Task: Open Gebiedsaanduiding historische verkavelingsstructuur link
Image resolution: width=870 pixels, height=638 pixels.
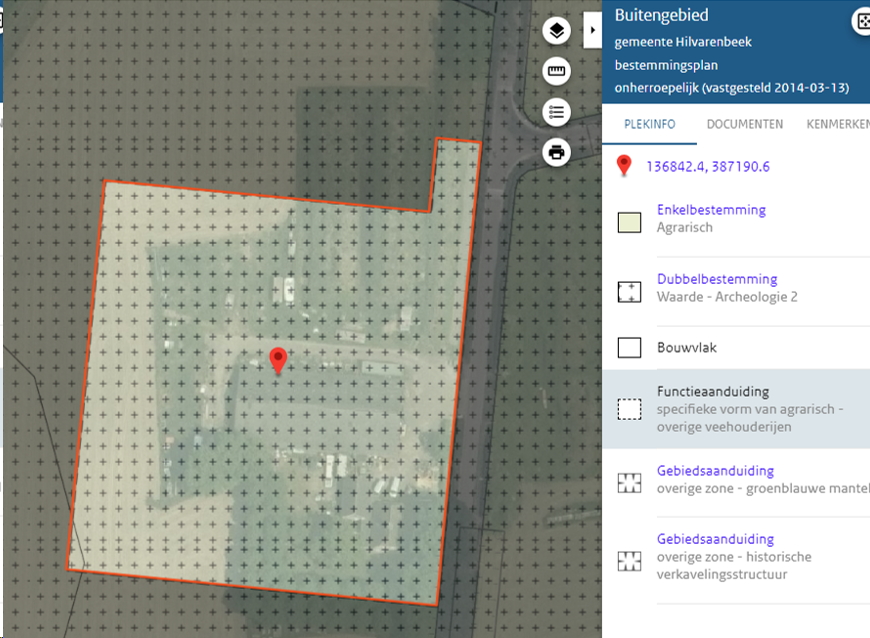Action: tap(715, 539)
